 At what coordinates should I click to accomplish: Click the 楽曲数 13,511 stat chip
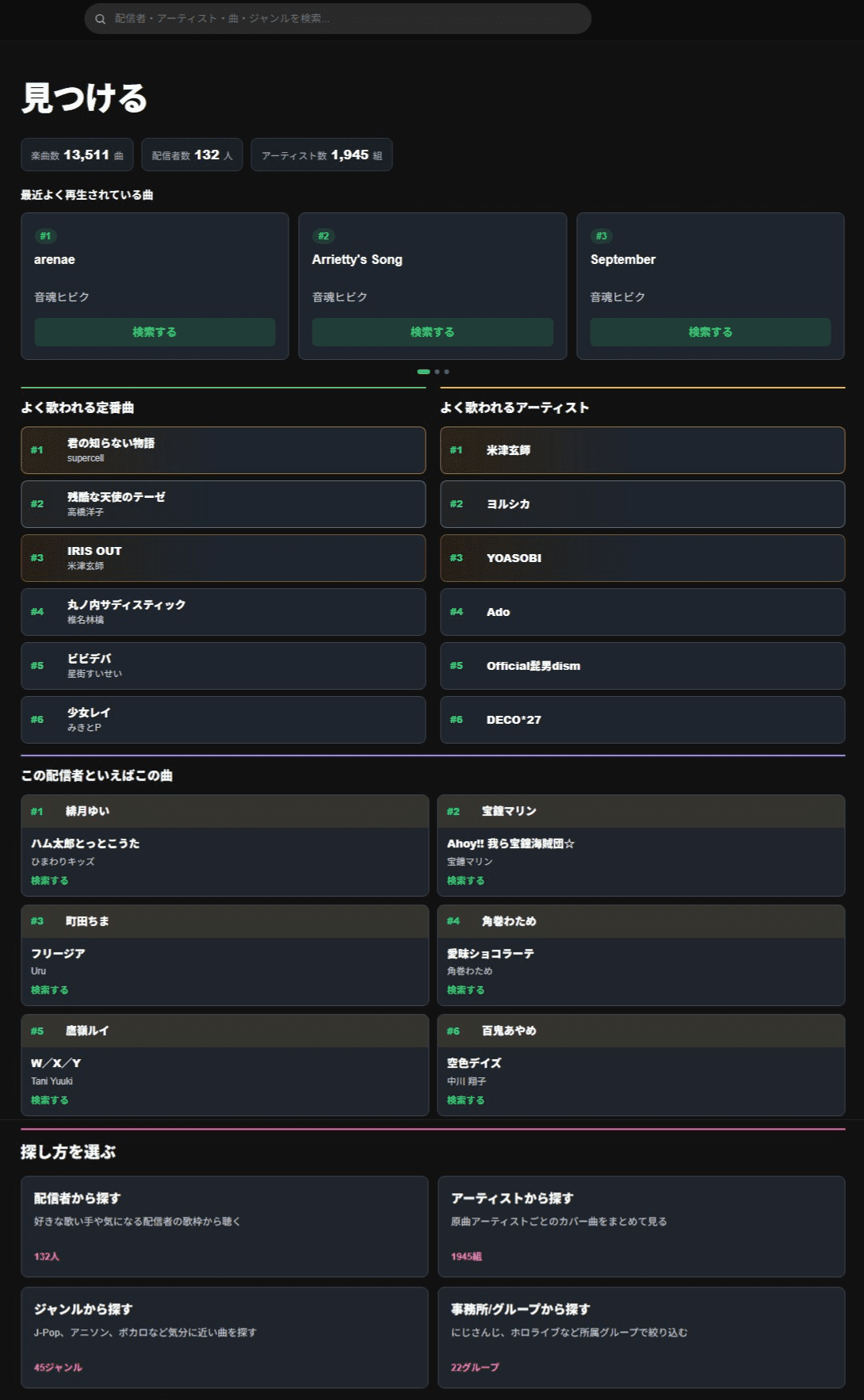point(77,155)
